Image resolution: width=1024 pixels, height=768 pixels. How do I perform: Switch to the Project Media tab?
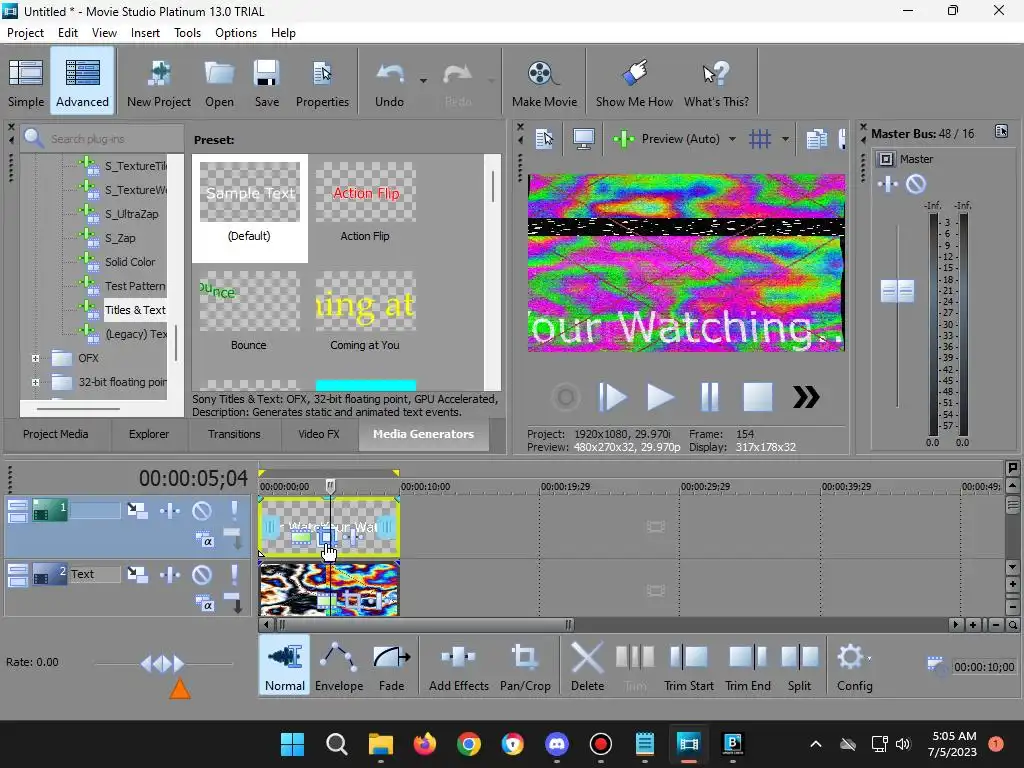(56, 434)
